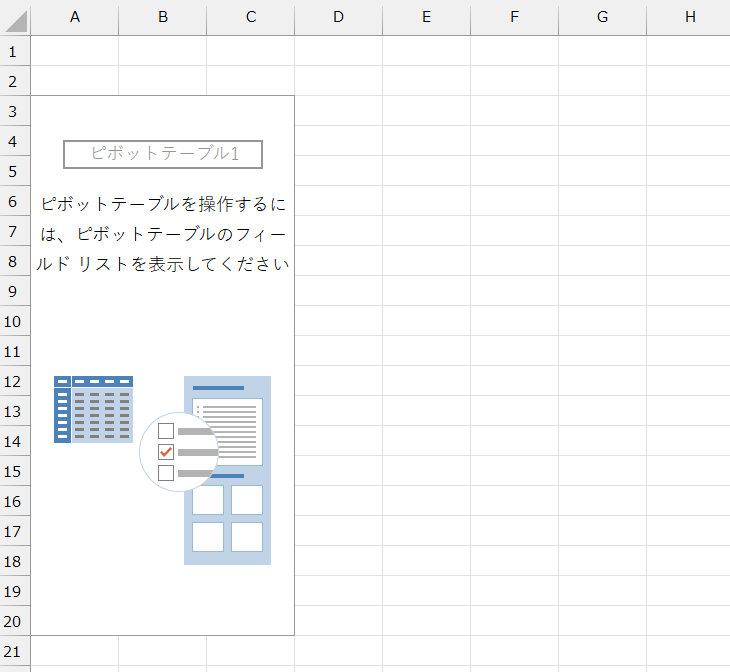Select column F header
Screen dimensions: 730x672
[514, 17]
